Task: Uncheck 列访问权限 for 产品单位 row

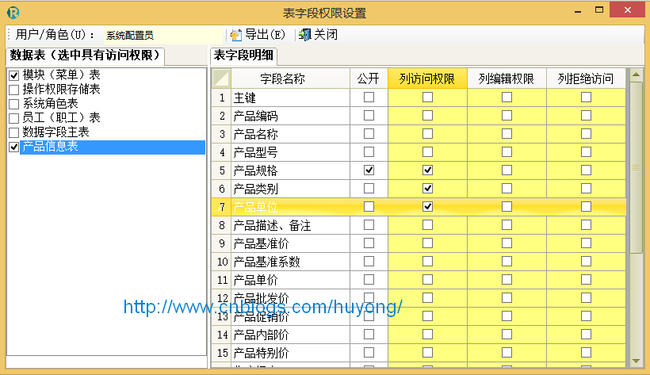Action: 427,207
